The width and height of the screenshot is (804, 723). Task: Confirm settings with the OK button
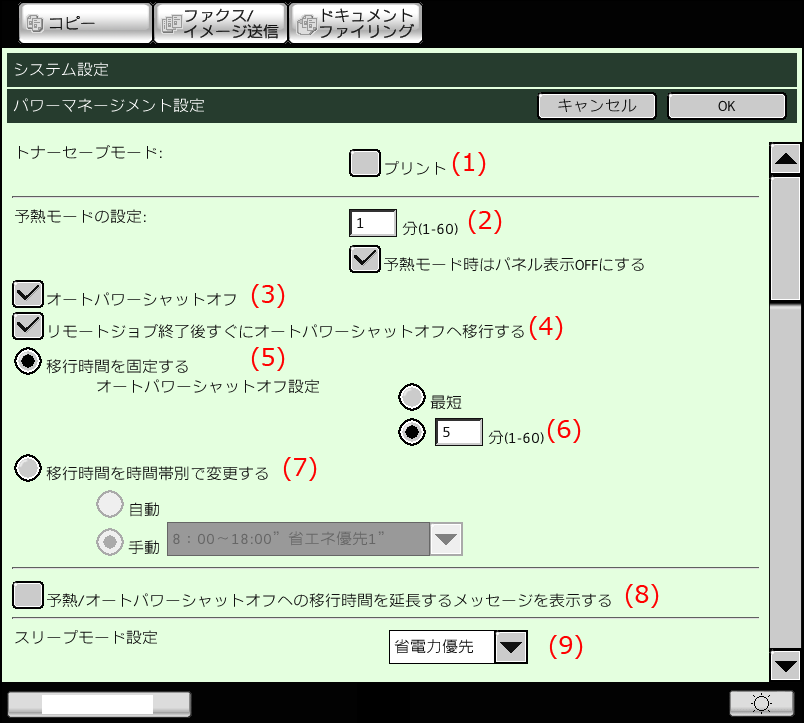coord(726,106)
